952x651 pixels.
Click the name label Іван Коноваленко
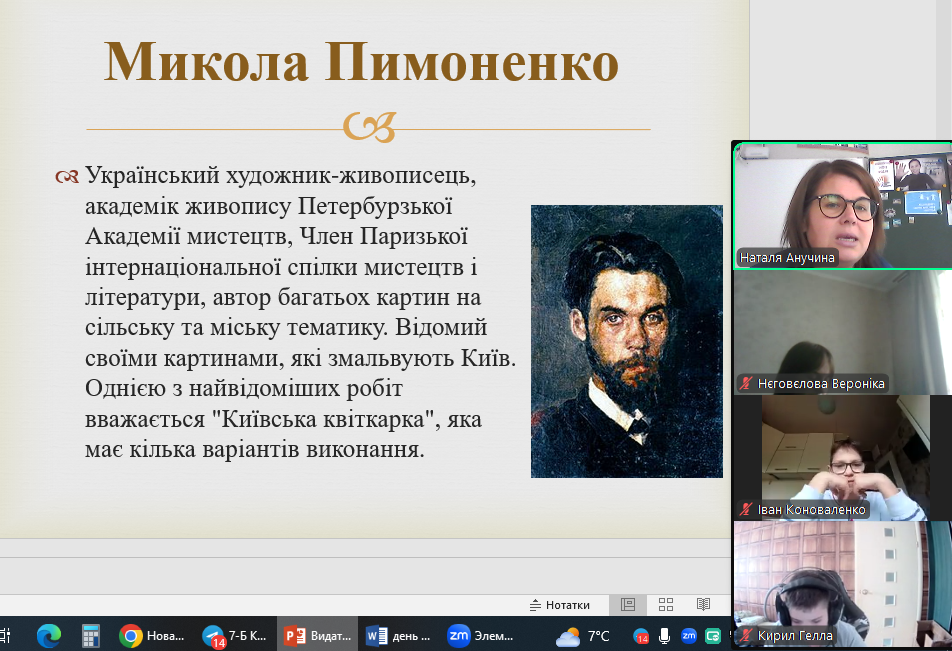(x=811, y=510)
